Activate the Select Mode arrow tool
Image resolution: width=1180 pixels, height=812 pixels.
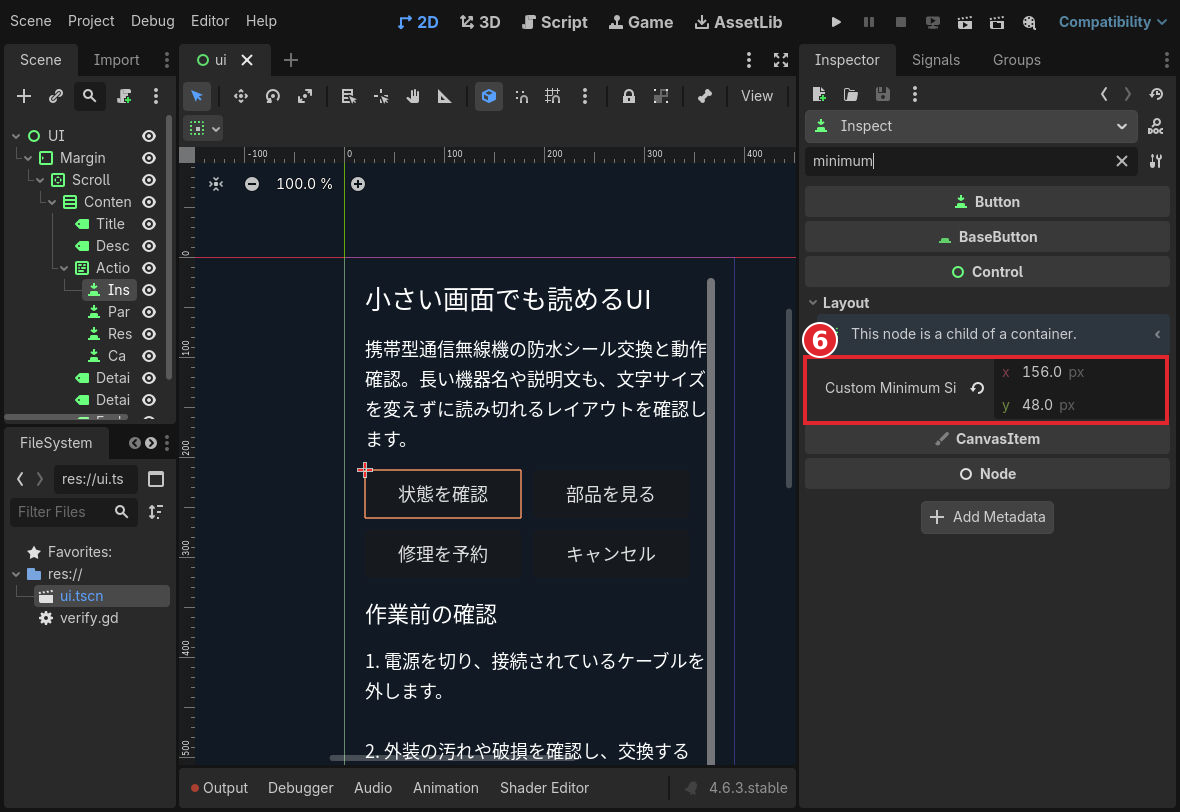point(197,96)
